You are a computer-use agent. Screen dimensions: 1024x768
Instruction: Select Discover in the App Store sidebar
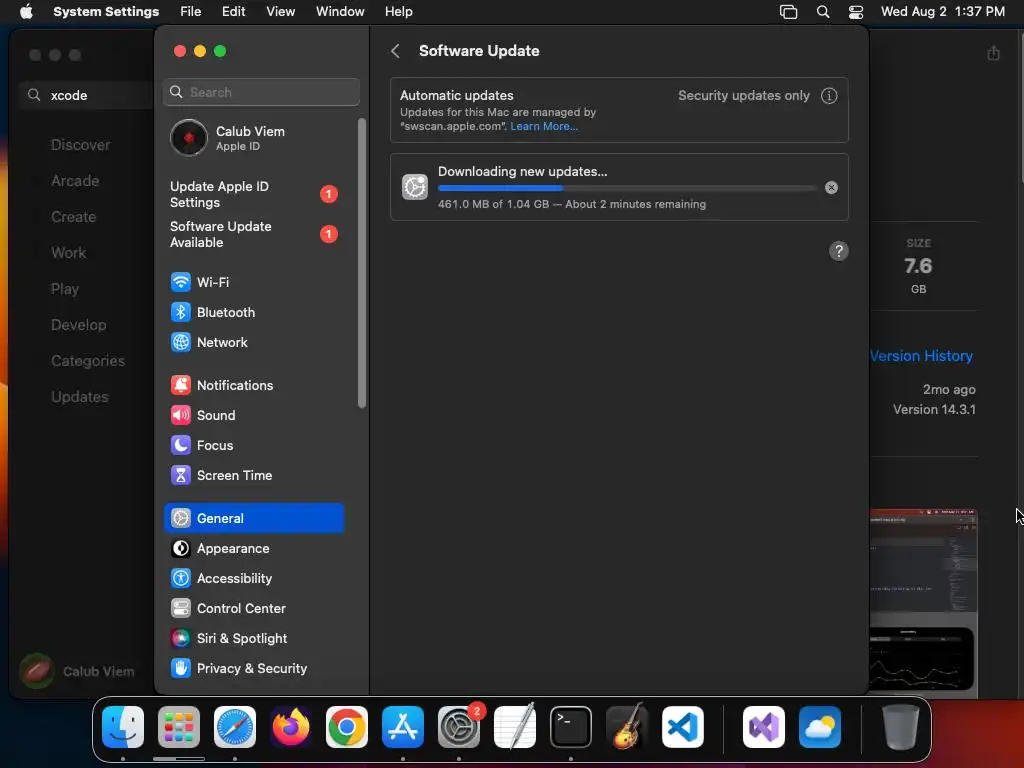tap(80, 145)
